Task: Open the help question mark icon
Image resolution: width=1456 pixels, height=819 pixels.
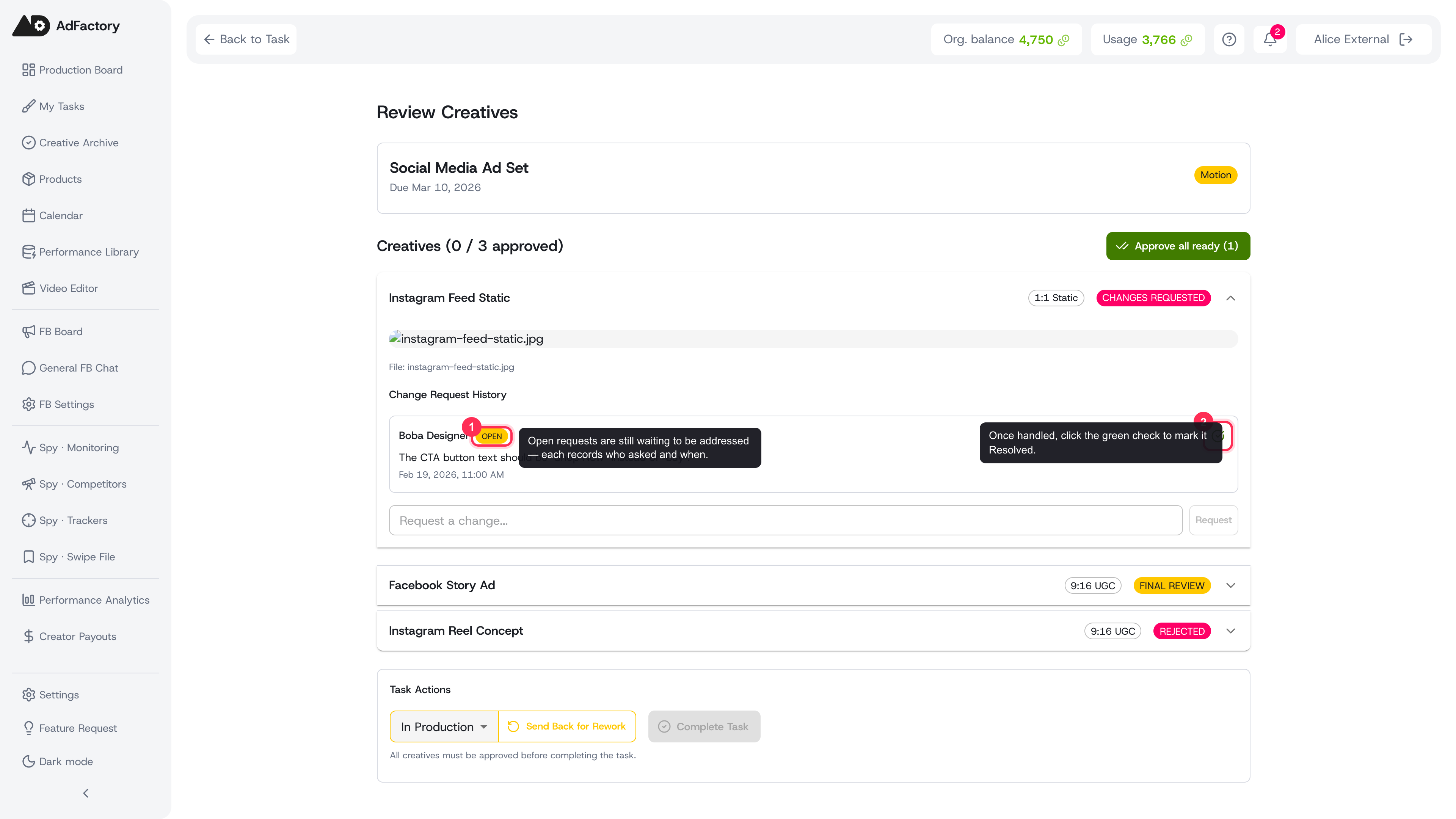Action: tap(1229, 39)
